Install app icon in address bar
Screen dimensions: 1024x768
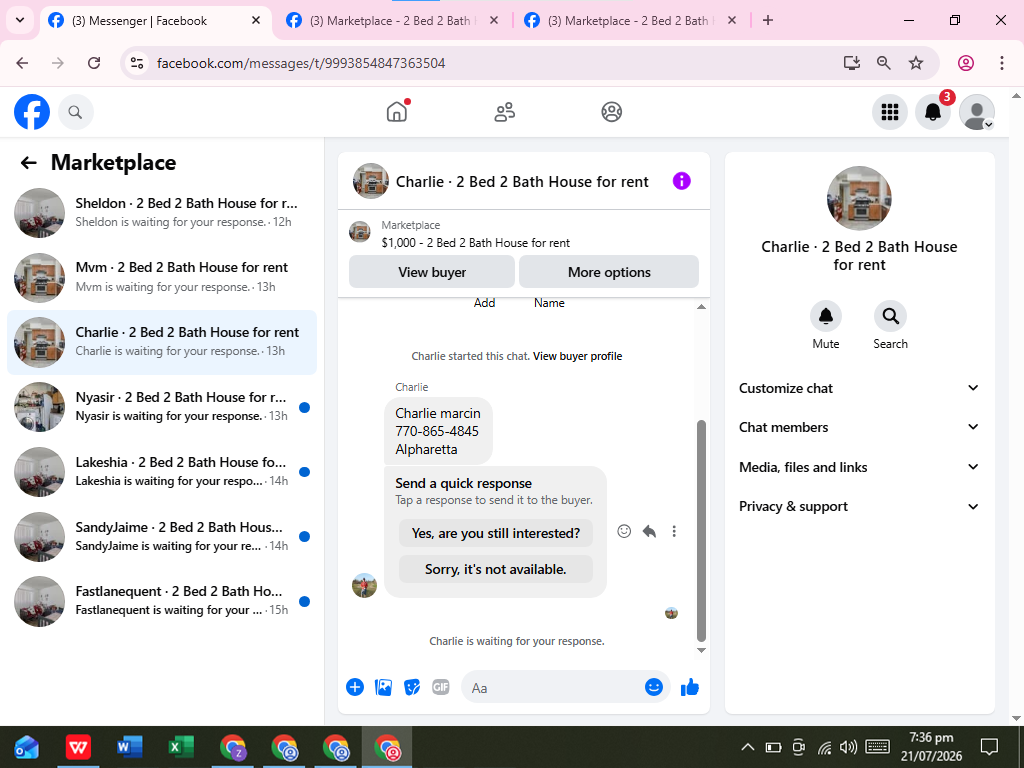click(852, 63)
